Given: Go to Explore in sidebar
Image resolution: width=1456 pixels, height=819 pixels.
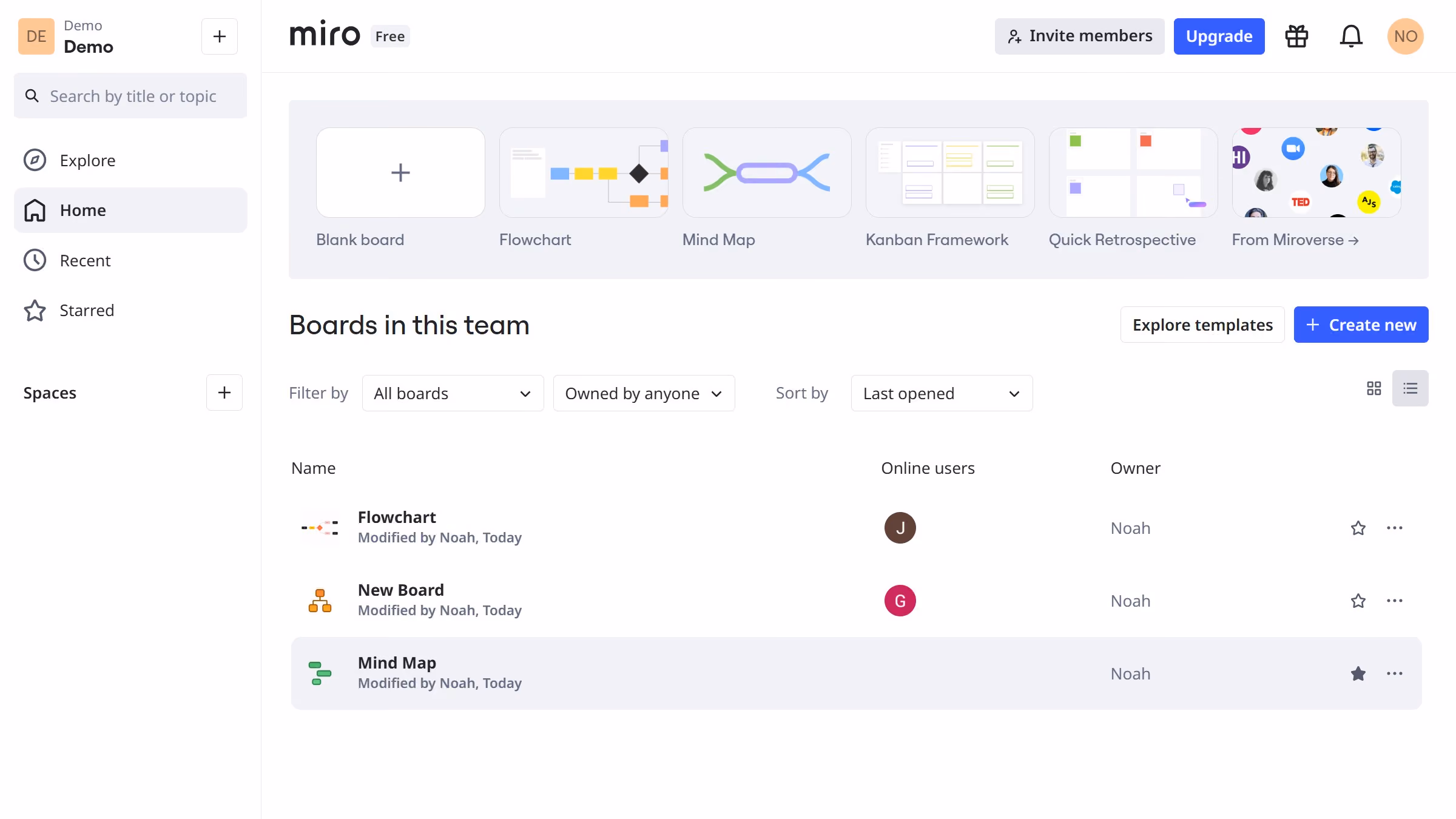Looking at the screenshot, I should pyautogui.click(x=130, y=160).
